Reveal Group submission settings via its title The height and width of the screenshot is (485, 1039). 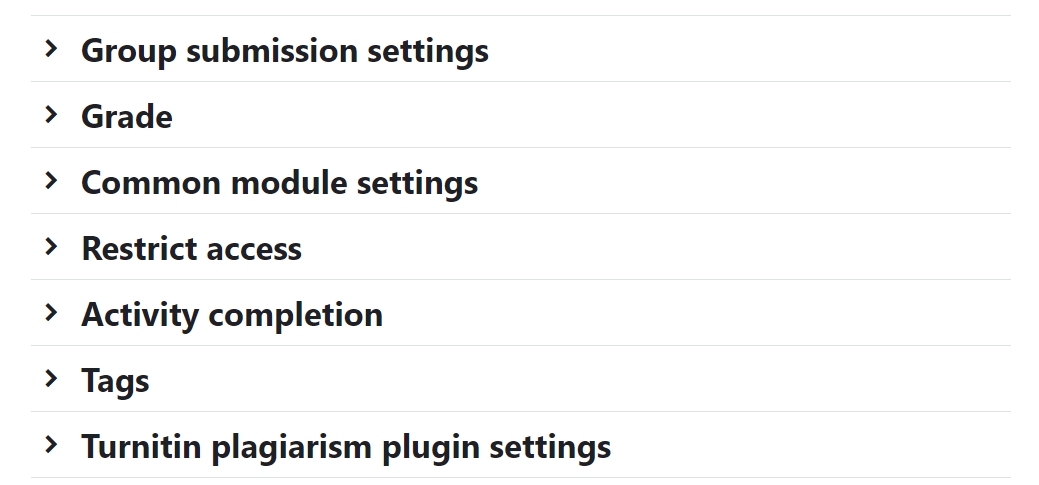coord(284,50)
